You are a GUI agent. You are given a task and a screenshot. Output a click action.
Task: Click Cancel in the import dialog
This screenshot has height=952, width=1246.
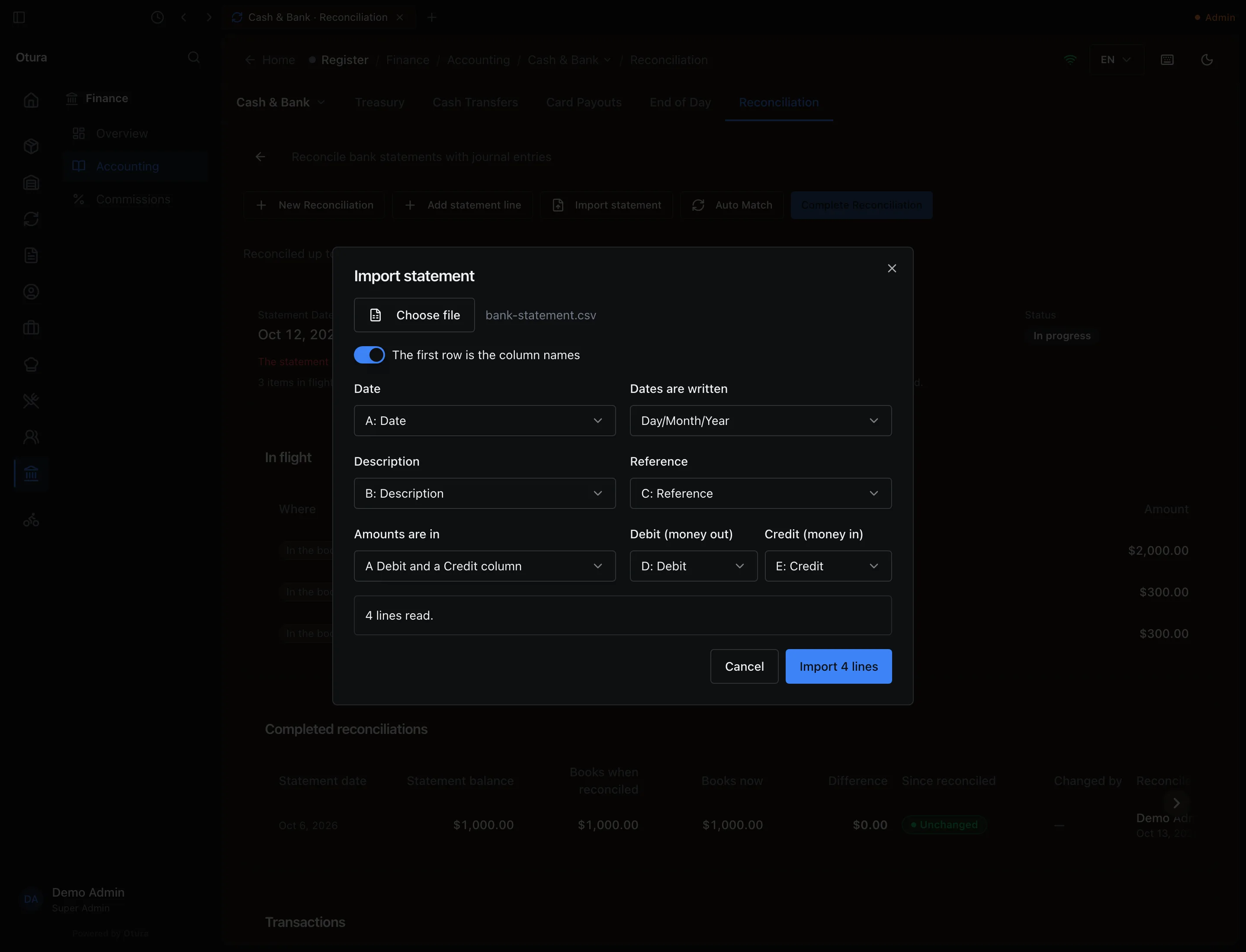pyautogui.click(x=744, y=666)
